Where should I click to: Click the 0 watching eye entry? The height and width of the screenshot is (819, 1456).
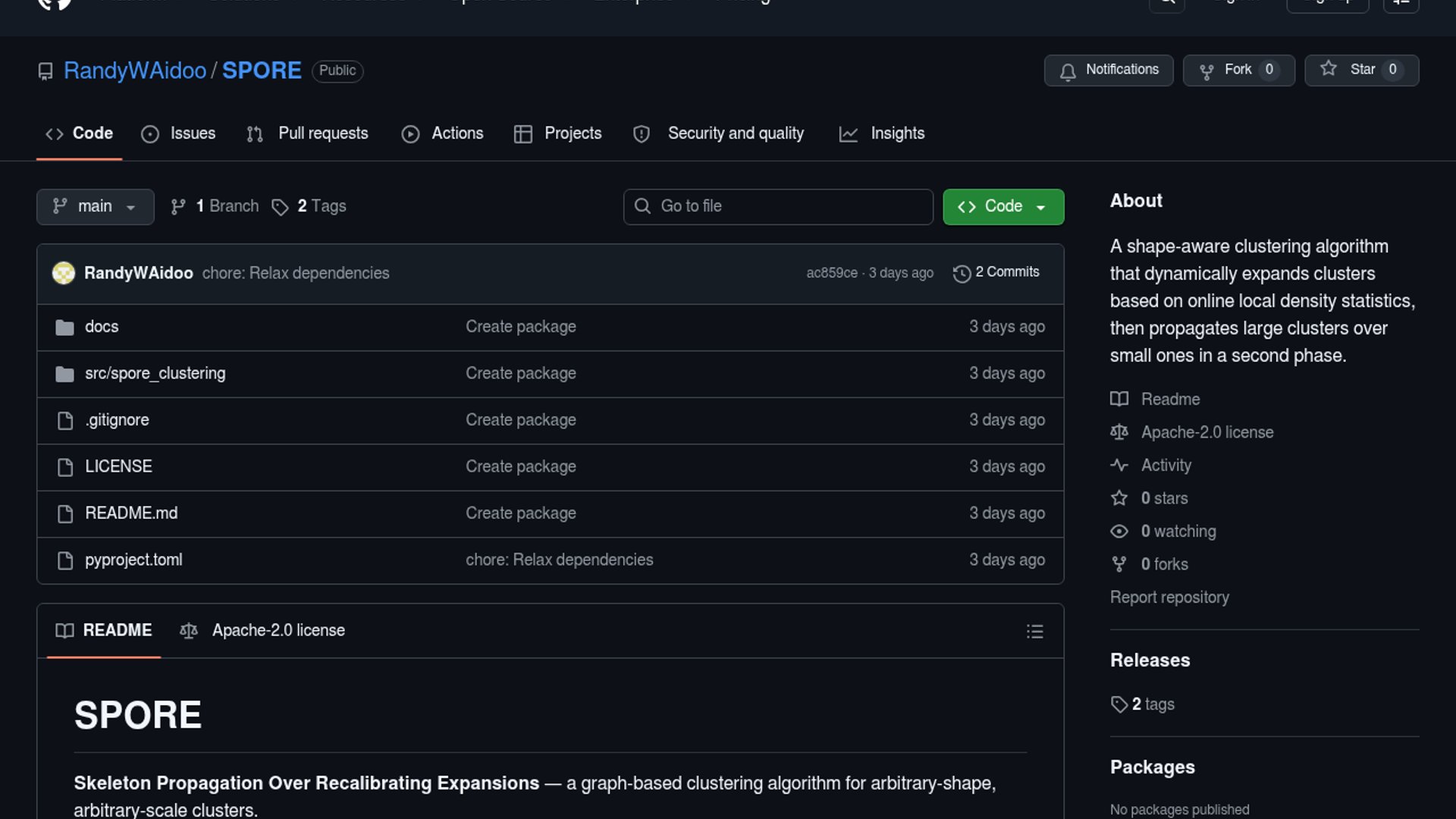click(x=1177, y=532)
